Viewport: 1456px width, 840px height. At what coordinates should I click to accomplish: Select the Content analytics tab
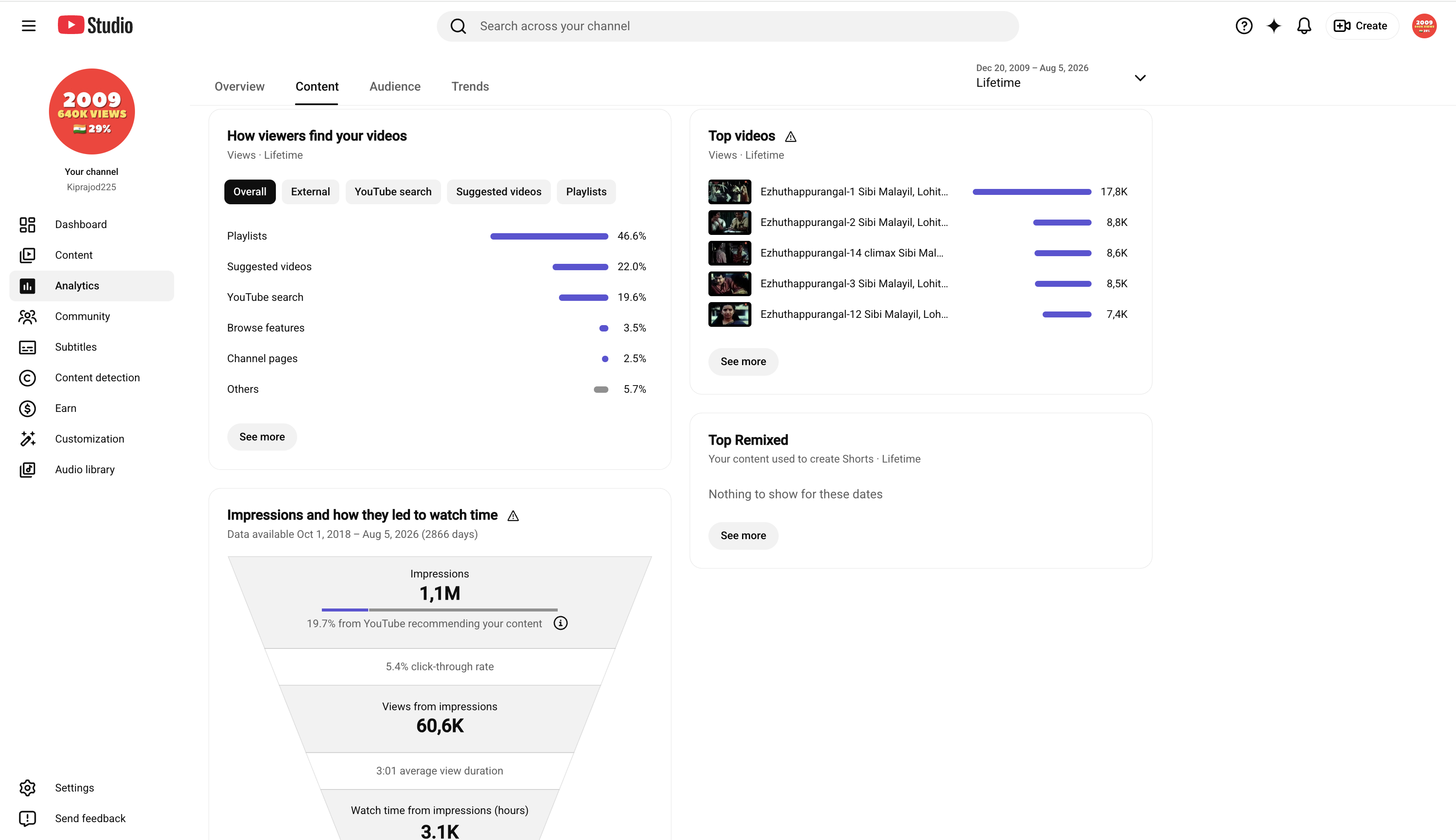[x=317, y=86]
